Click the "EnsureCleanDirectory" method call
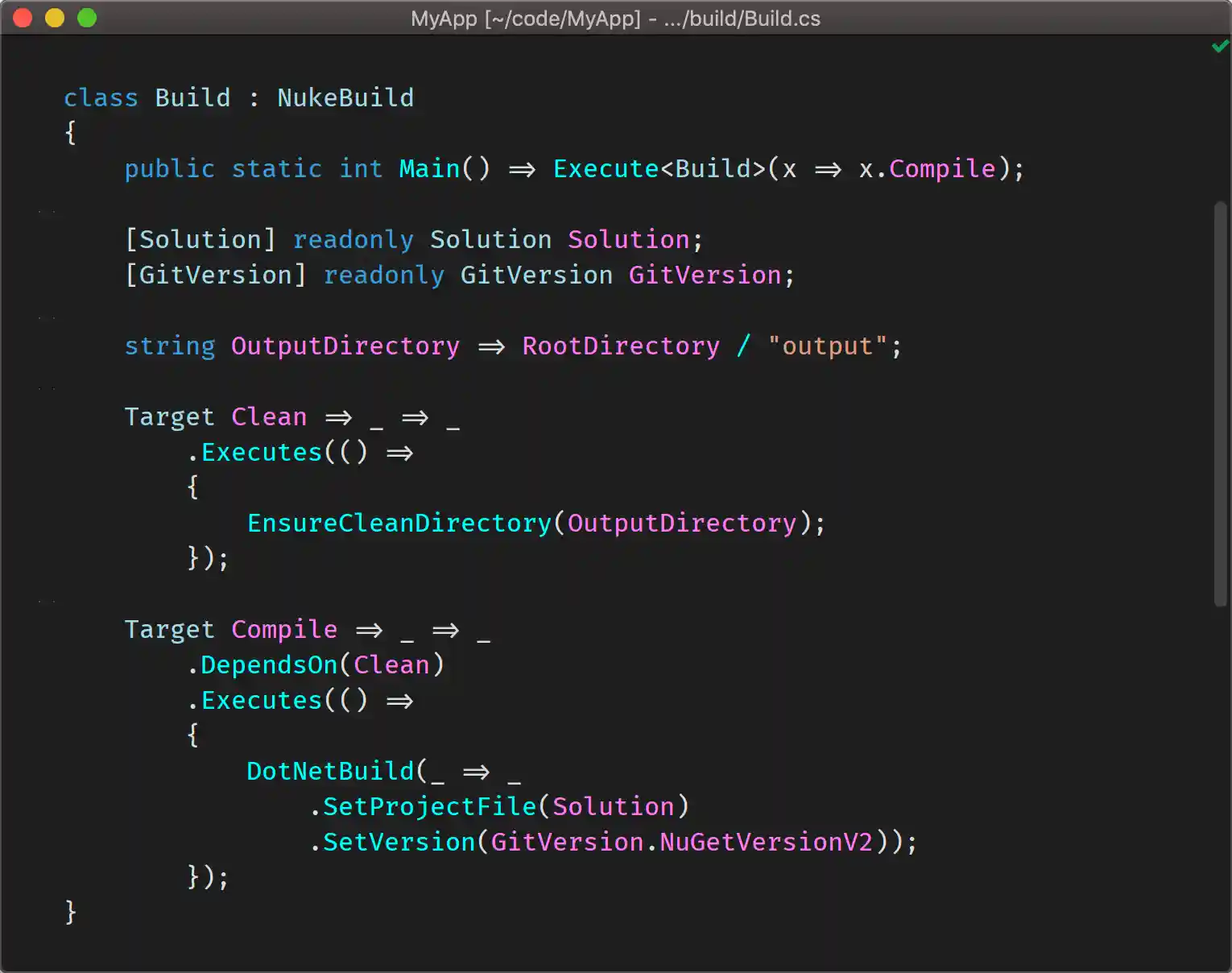 pos(399,524)
